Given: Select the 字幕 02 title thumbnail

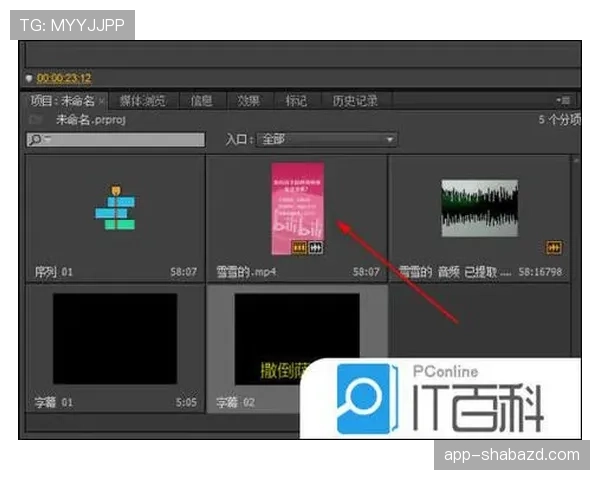Looking at the screenshot, I should (x=297, y=339).
